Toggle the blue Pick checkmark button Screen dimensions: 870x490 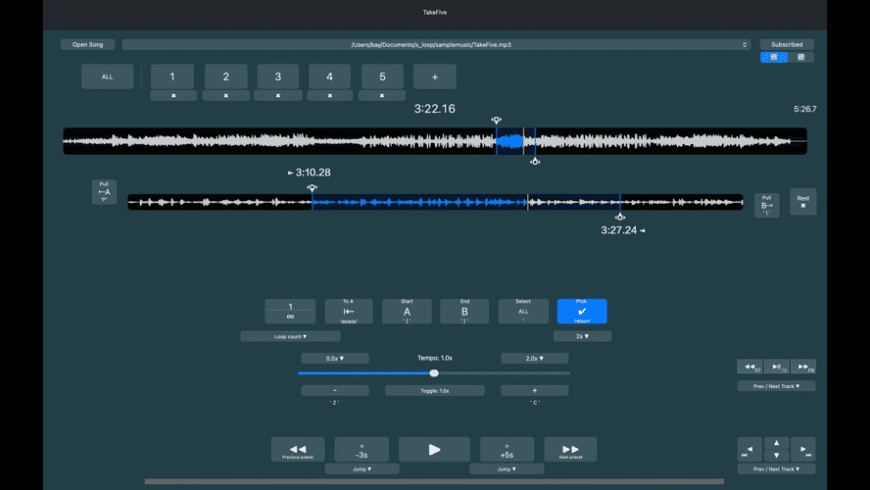(582, 311)
